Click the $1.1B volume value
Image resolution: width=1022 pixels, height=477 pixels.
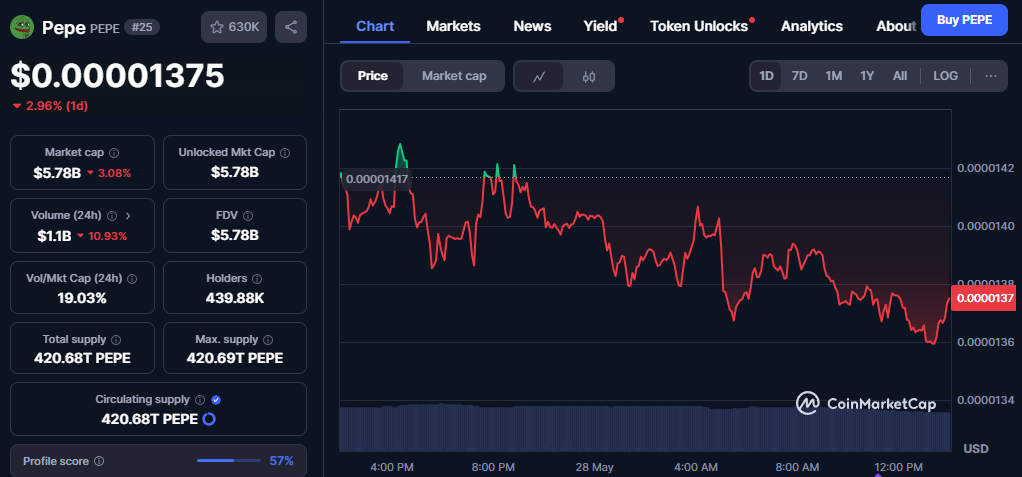click(x=53, y=236)
